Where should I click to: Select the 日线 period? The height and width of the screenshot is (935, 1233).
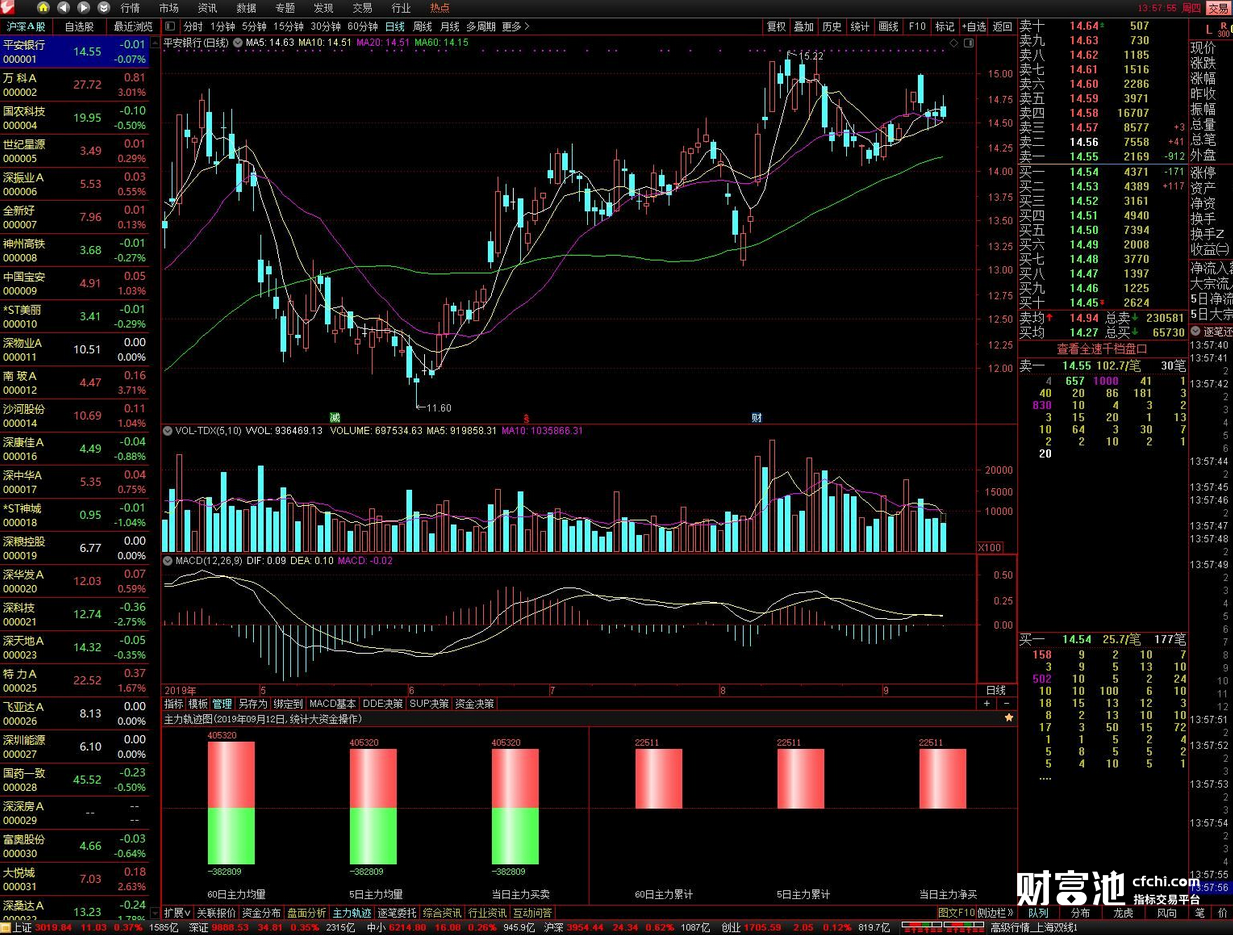pyautogui.click(x=395, y=27)
